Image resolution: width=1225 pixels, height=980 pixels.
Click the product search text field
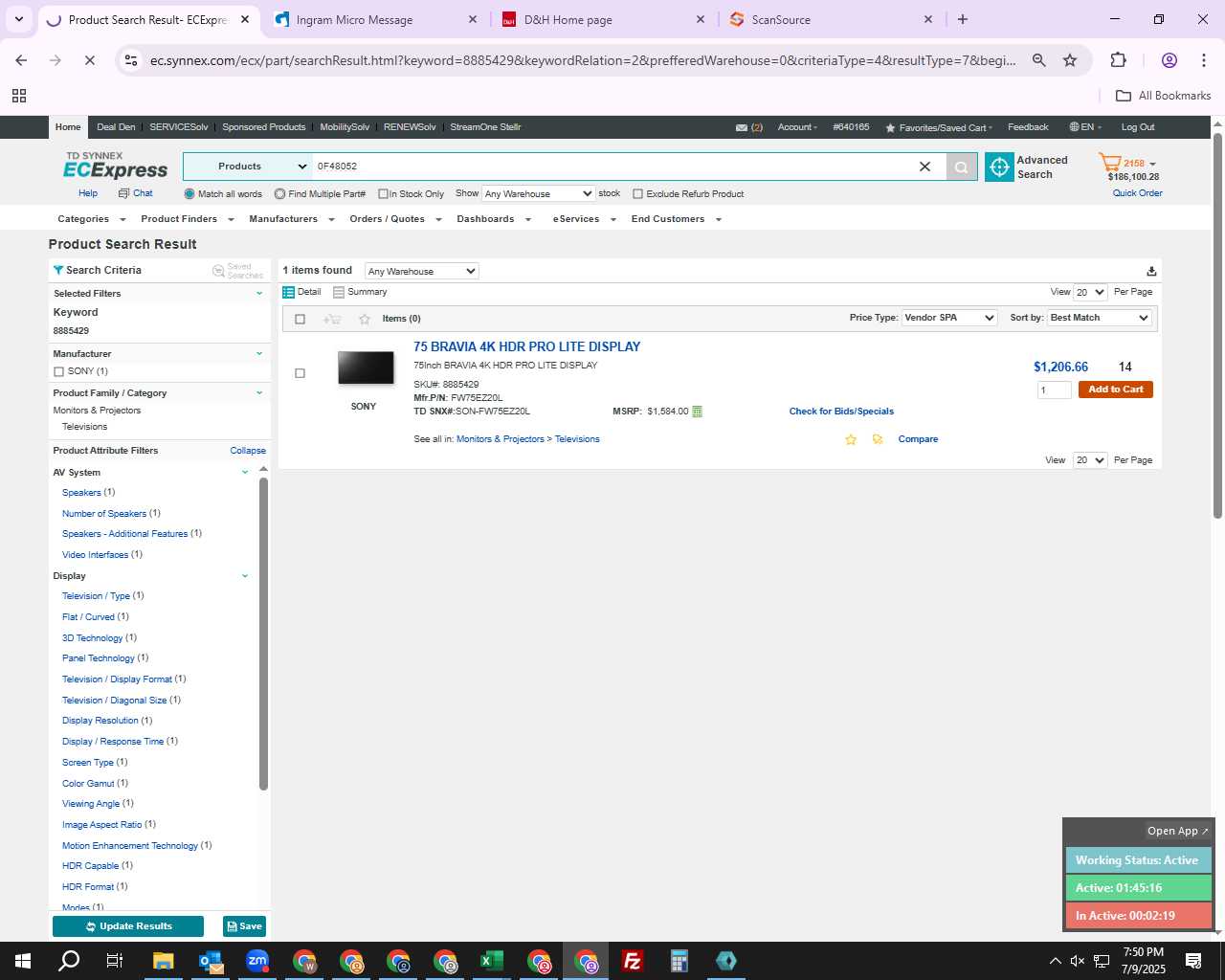point(612,167)
